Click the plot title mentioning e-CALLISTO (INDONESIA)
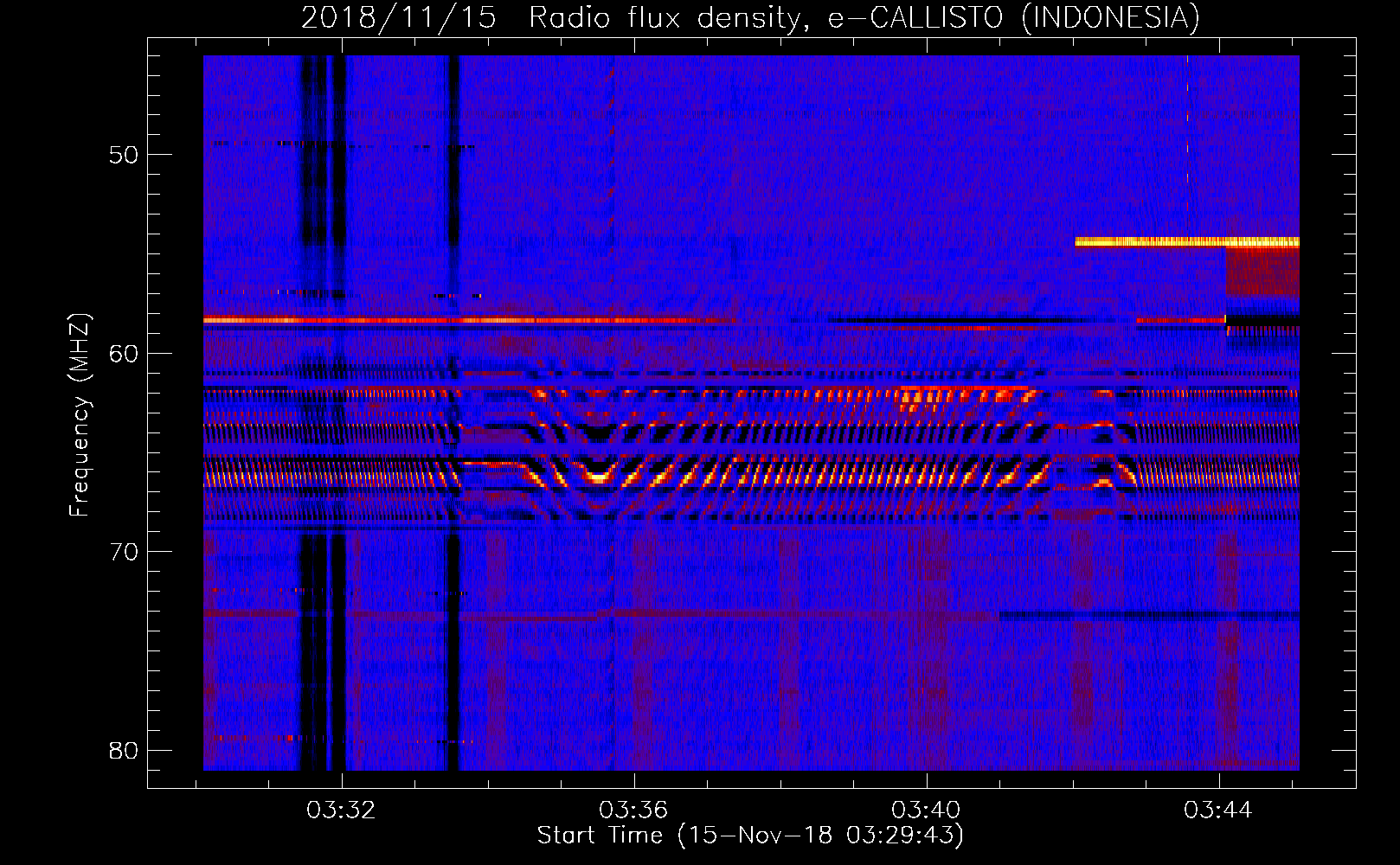This screenshot has width=1400, height=865. coord(750,17)
